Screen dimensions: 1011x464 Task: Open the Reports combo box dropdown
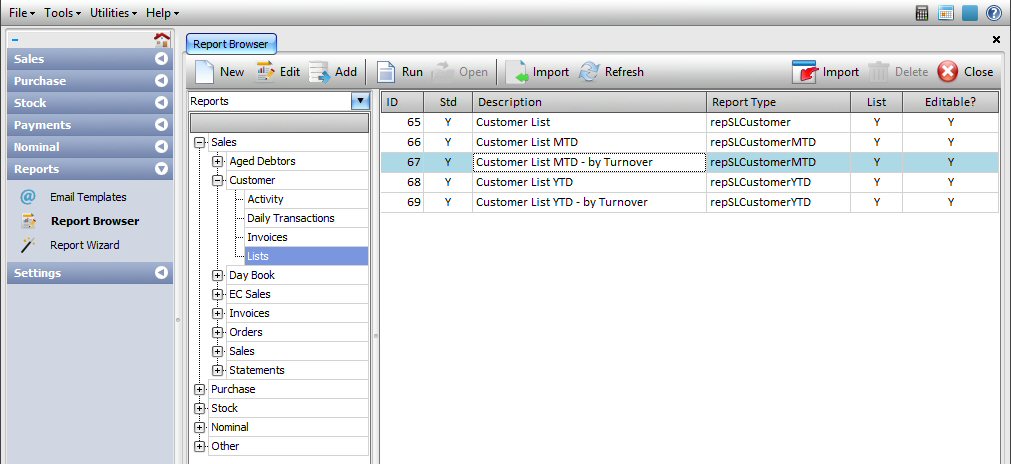(x=360, y=101)
